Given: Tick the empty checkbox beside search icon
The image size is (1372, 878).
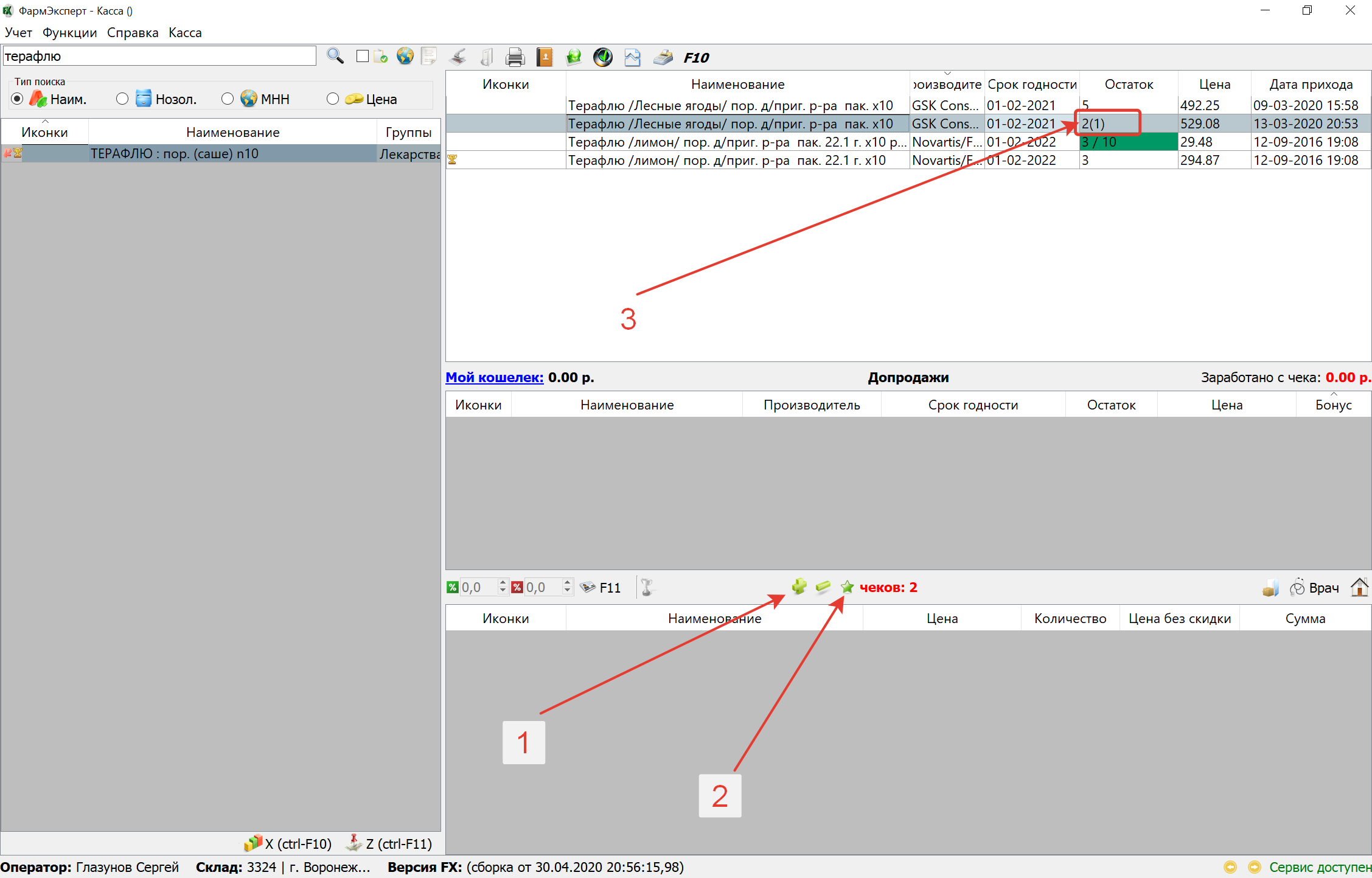Looking at the screenshot, I should click(363, 57).
